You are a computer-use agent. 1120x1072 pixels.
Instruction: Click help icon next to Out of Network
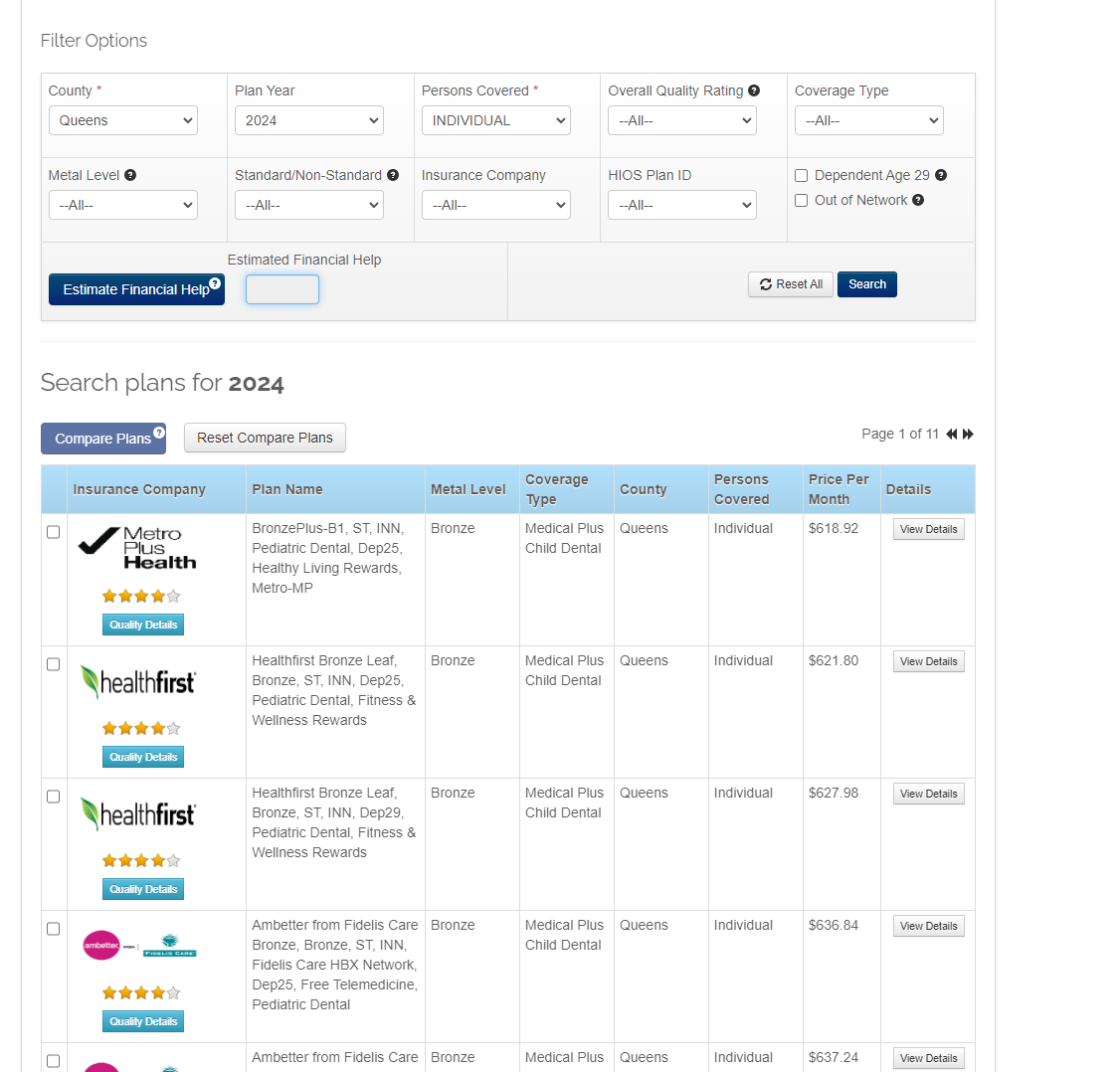click(x=918, y=200)
